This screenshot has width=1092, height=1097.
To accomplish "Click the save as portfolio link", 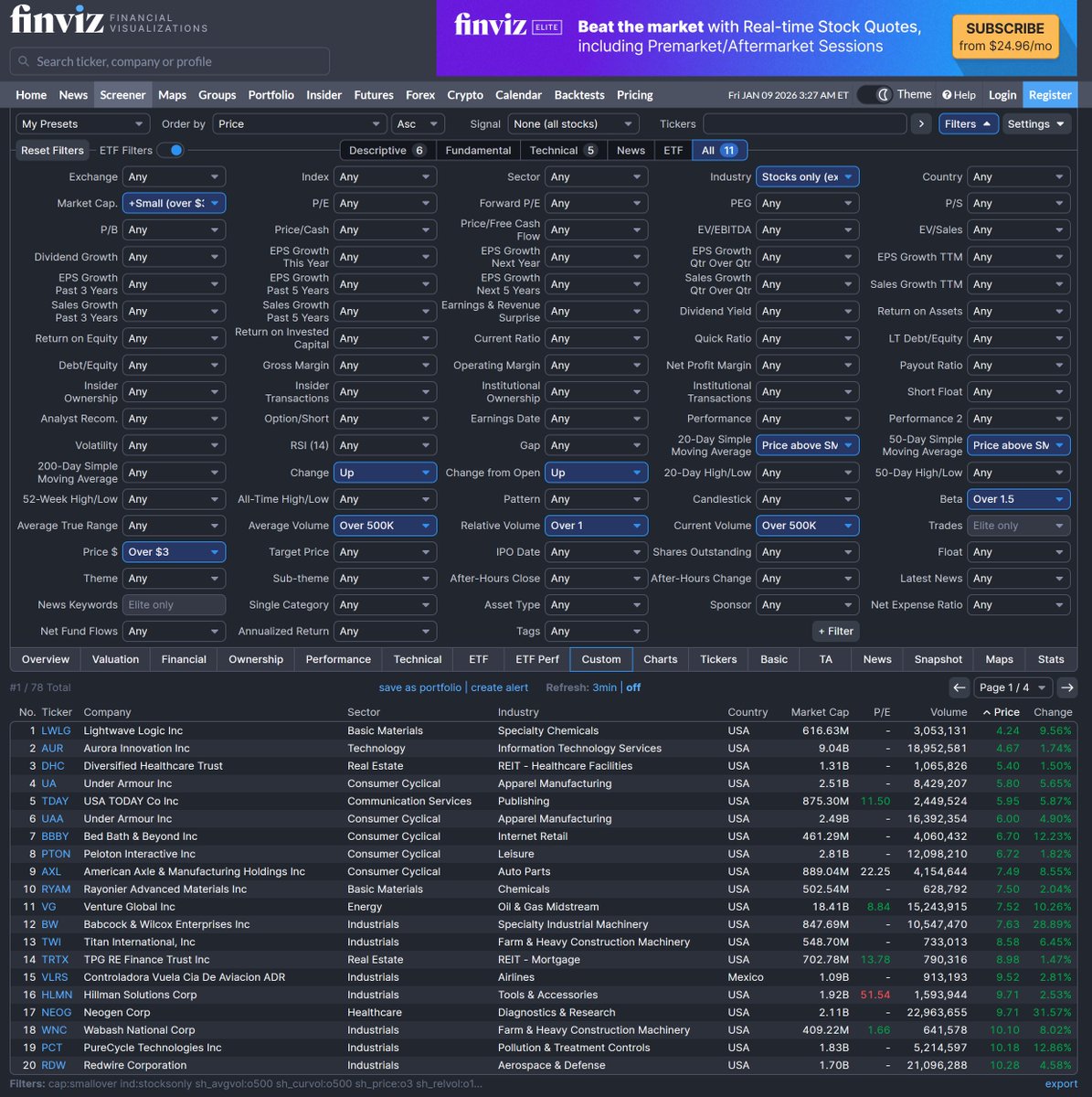I will 420,687.
